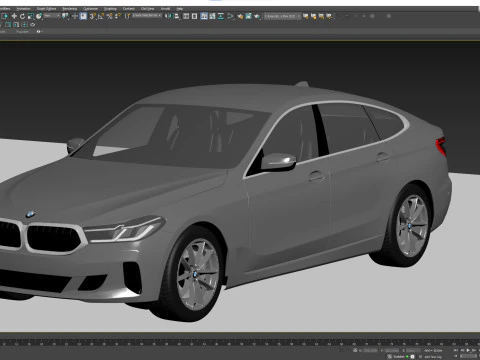Open the Render Setup dialog
This screenshot has height=360, width=480.
[x=240, y=16]
